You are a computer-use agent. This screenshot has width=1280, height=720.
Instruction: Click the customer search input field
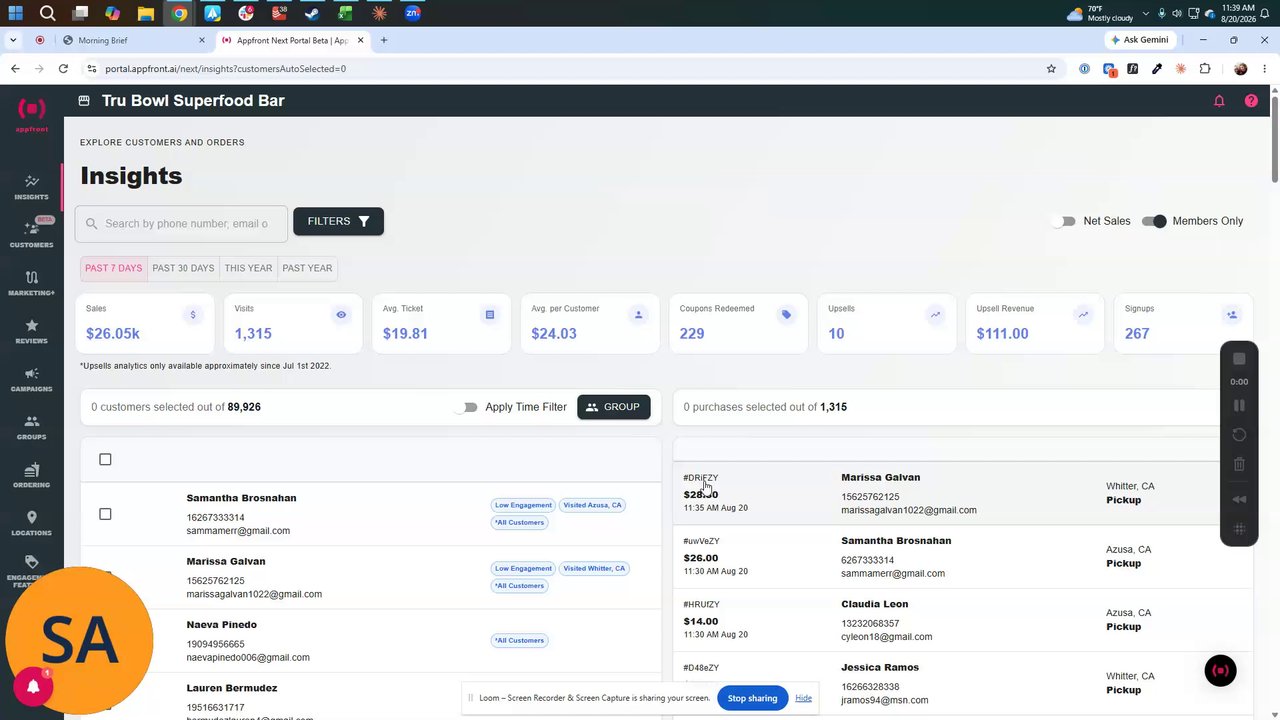(x=181, y=224)
